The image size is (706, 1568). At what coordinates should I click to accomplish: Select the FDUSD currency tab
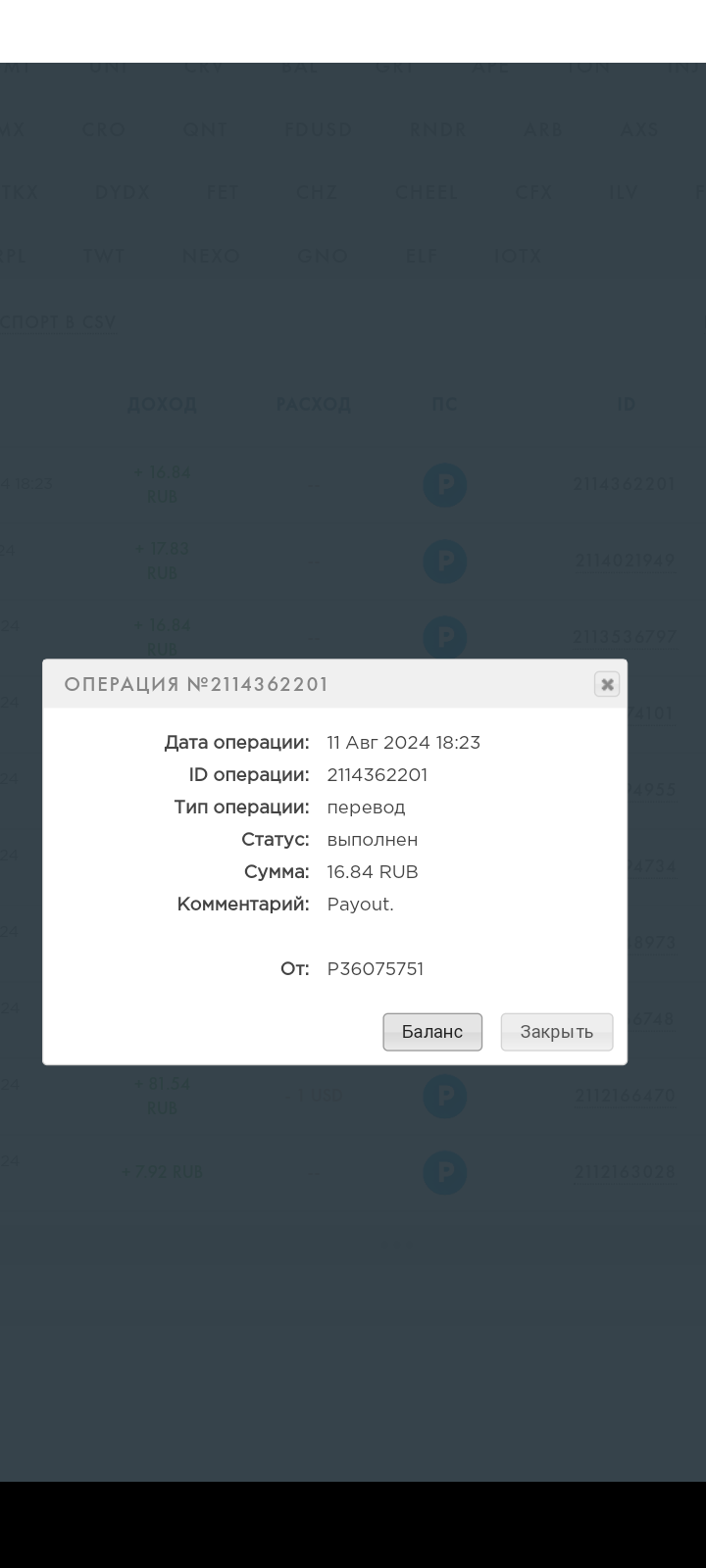pos(318,129)
